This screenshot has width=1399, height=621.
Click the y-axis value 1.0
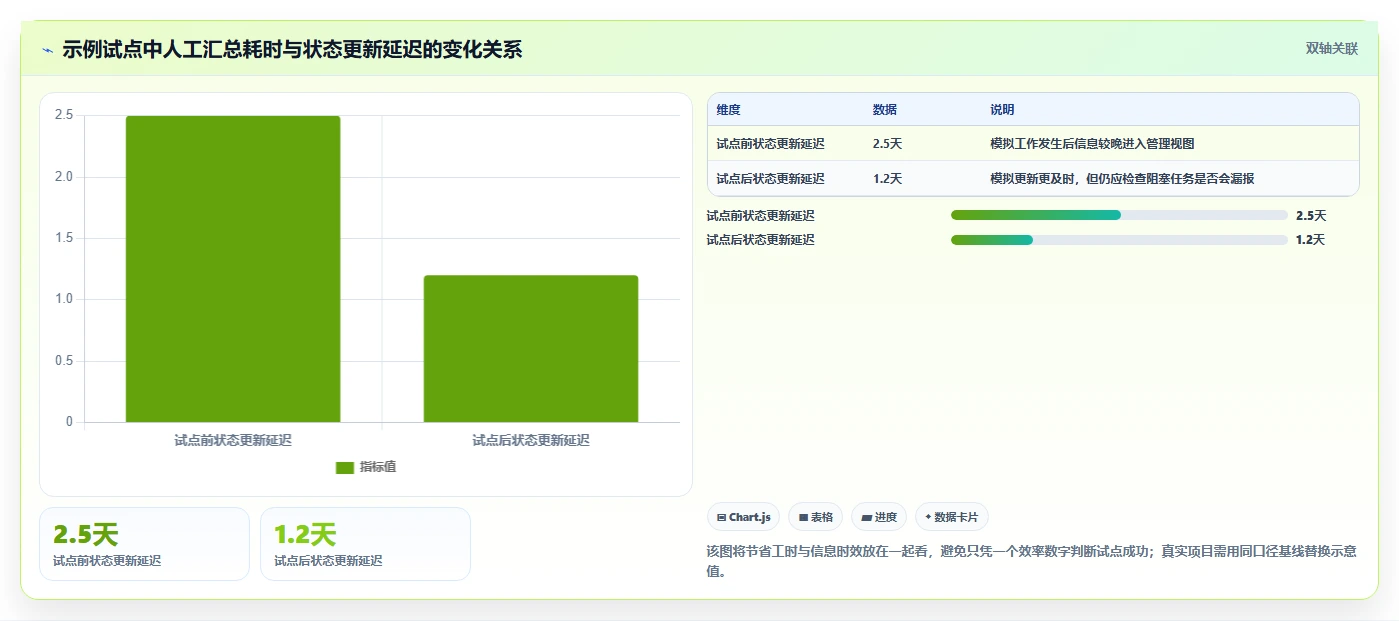pos(64,299)
